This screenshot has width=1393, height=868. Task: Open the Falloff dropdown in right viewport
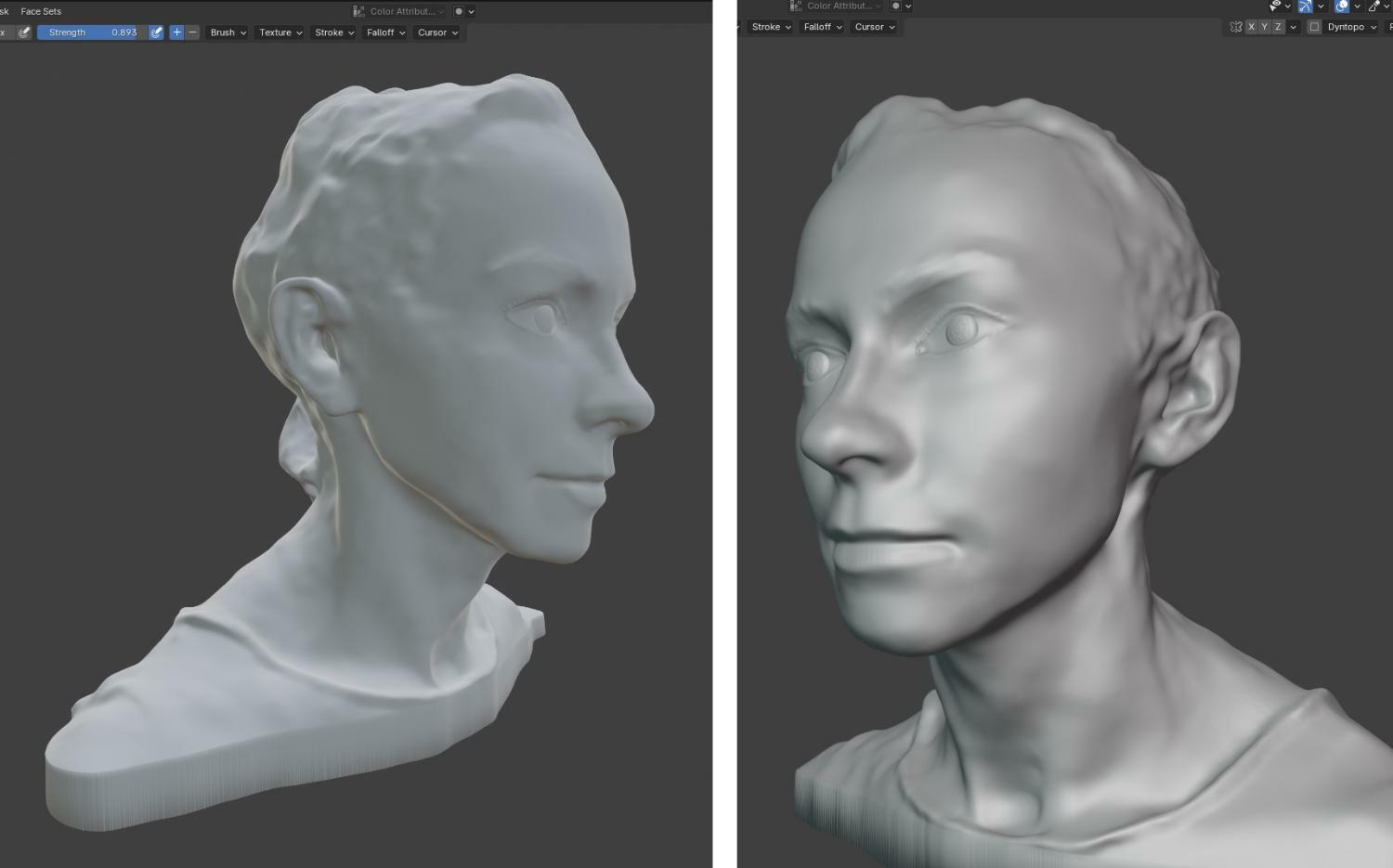(823, 27)
